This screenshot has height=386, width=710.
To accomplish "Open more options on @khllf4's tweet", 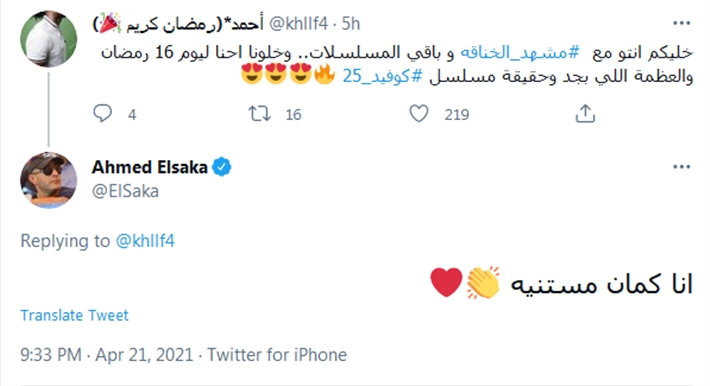I will (681, 23).
